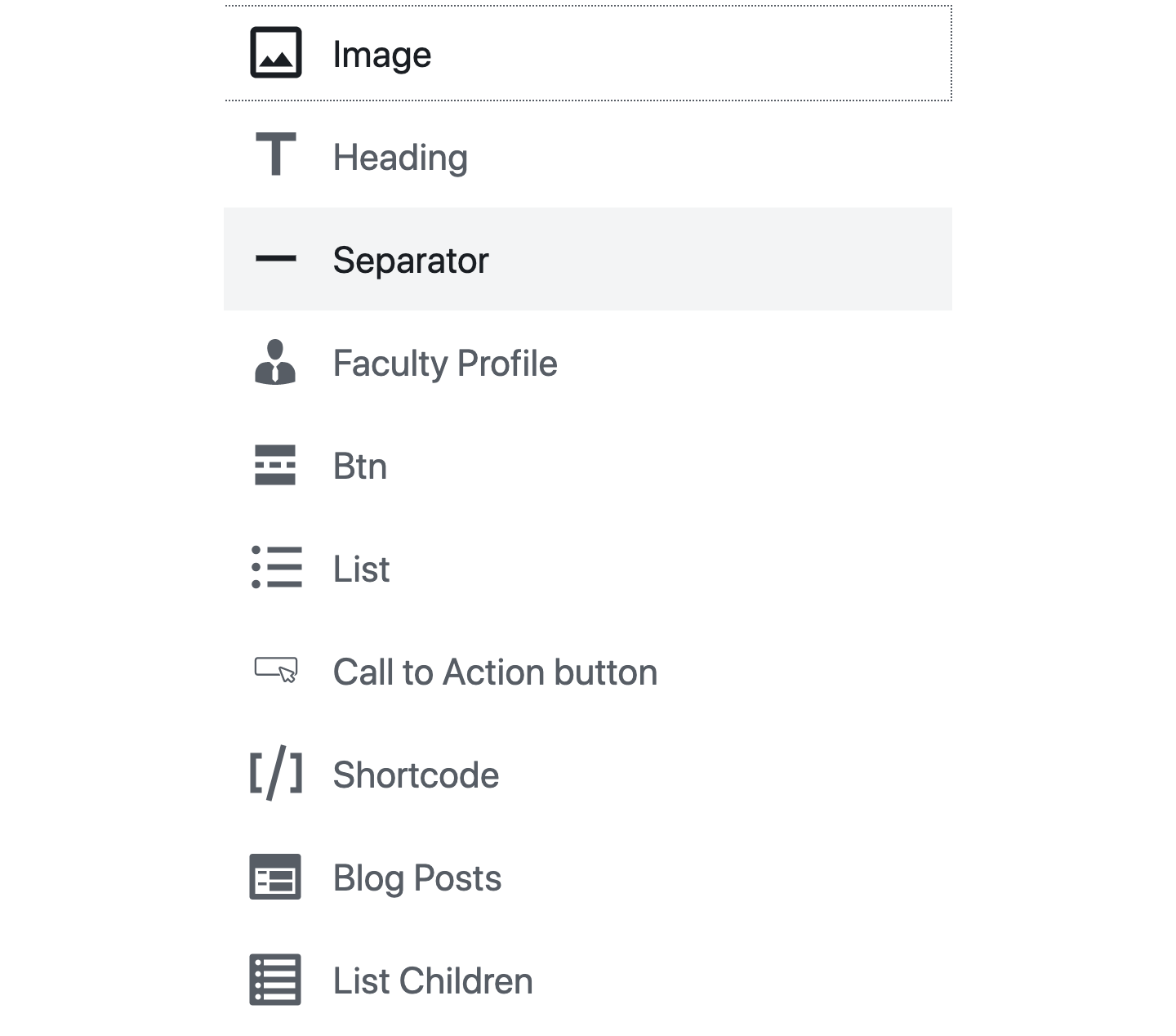Choose the Heading block option

click(x=400, y=158)
